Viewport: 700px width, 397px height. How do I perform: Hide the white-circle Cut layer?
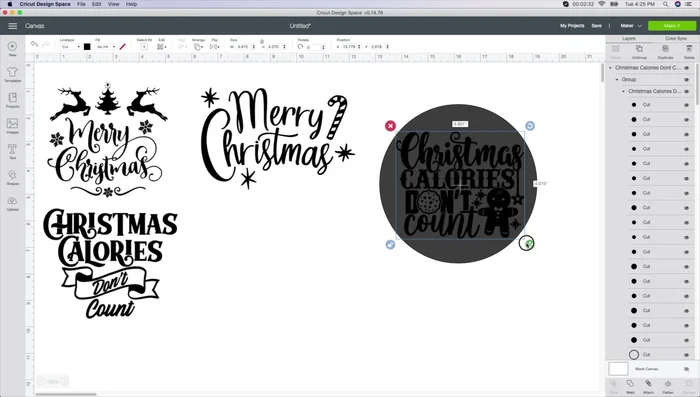687,355
